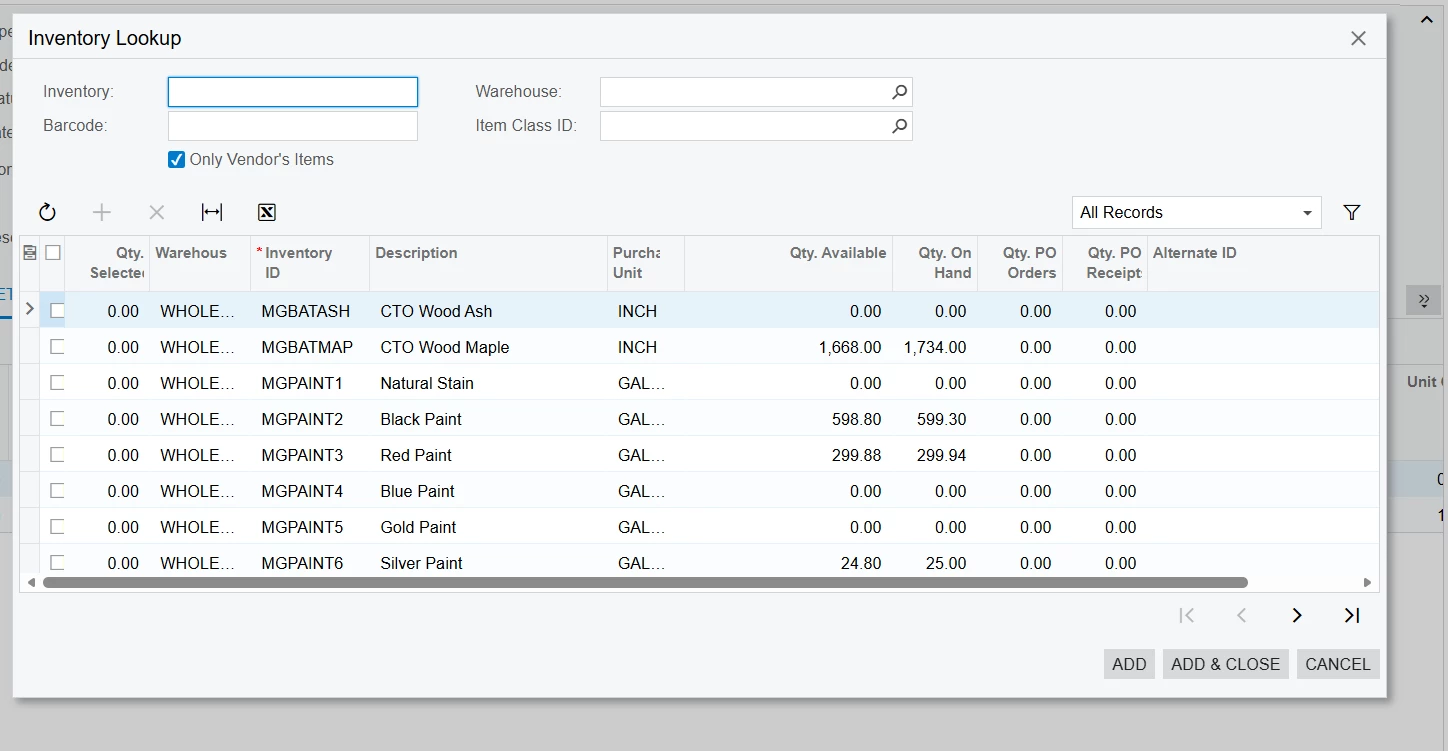
Task: Check the MGPAINT3 row checkbox
Action: 57,455
